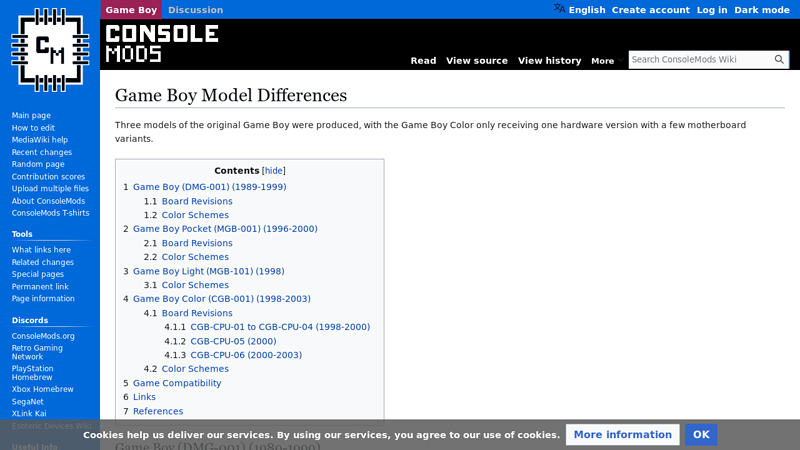Jump to 3.1 Color Schemes
This screenshot has width=800, height=450.
[195, 285]
